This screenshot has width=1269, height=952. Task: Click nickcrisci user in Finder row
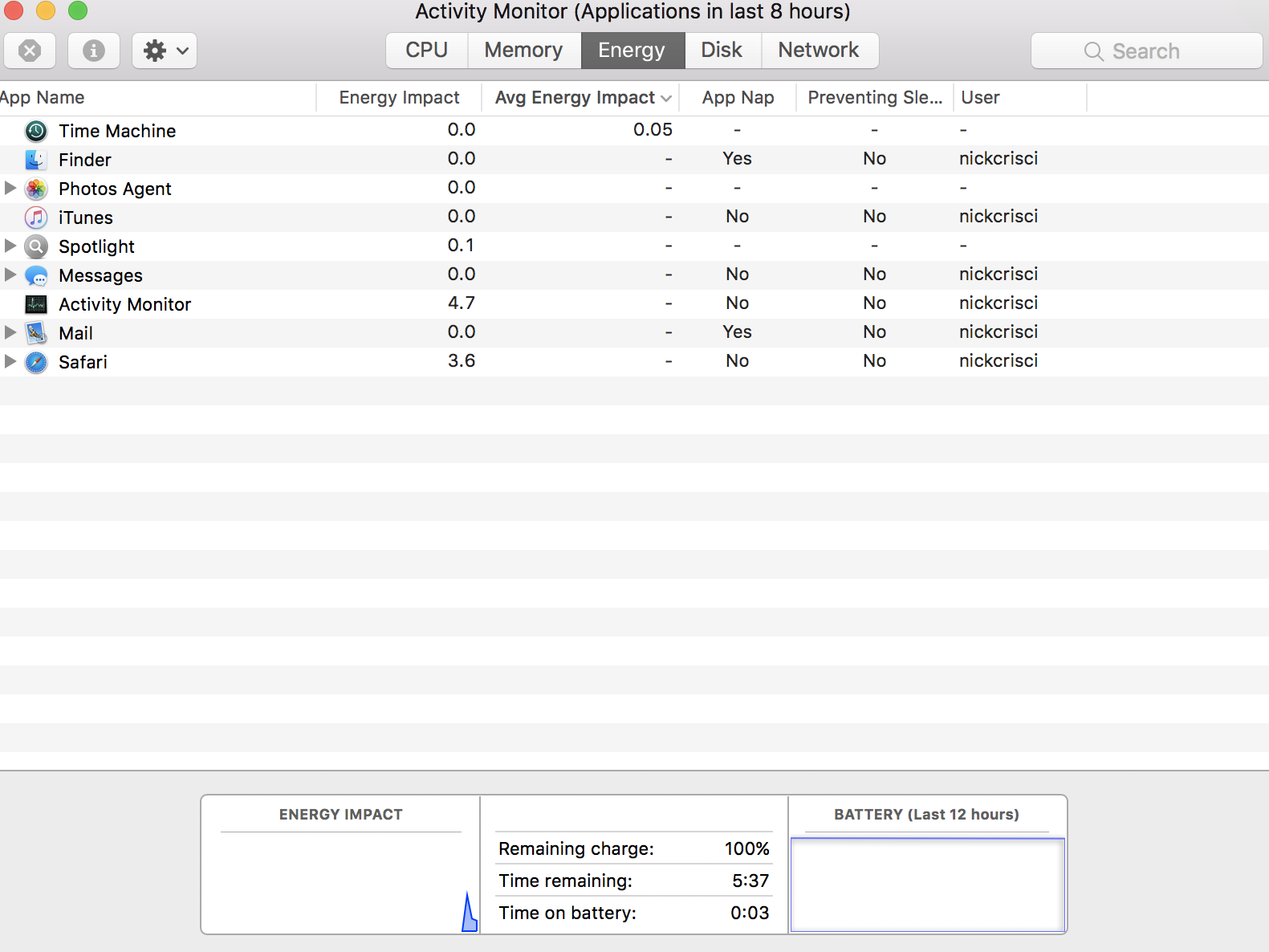pyautogui.click(x=999, y=158)
